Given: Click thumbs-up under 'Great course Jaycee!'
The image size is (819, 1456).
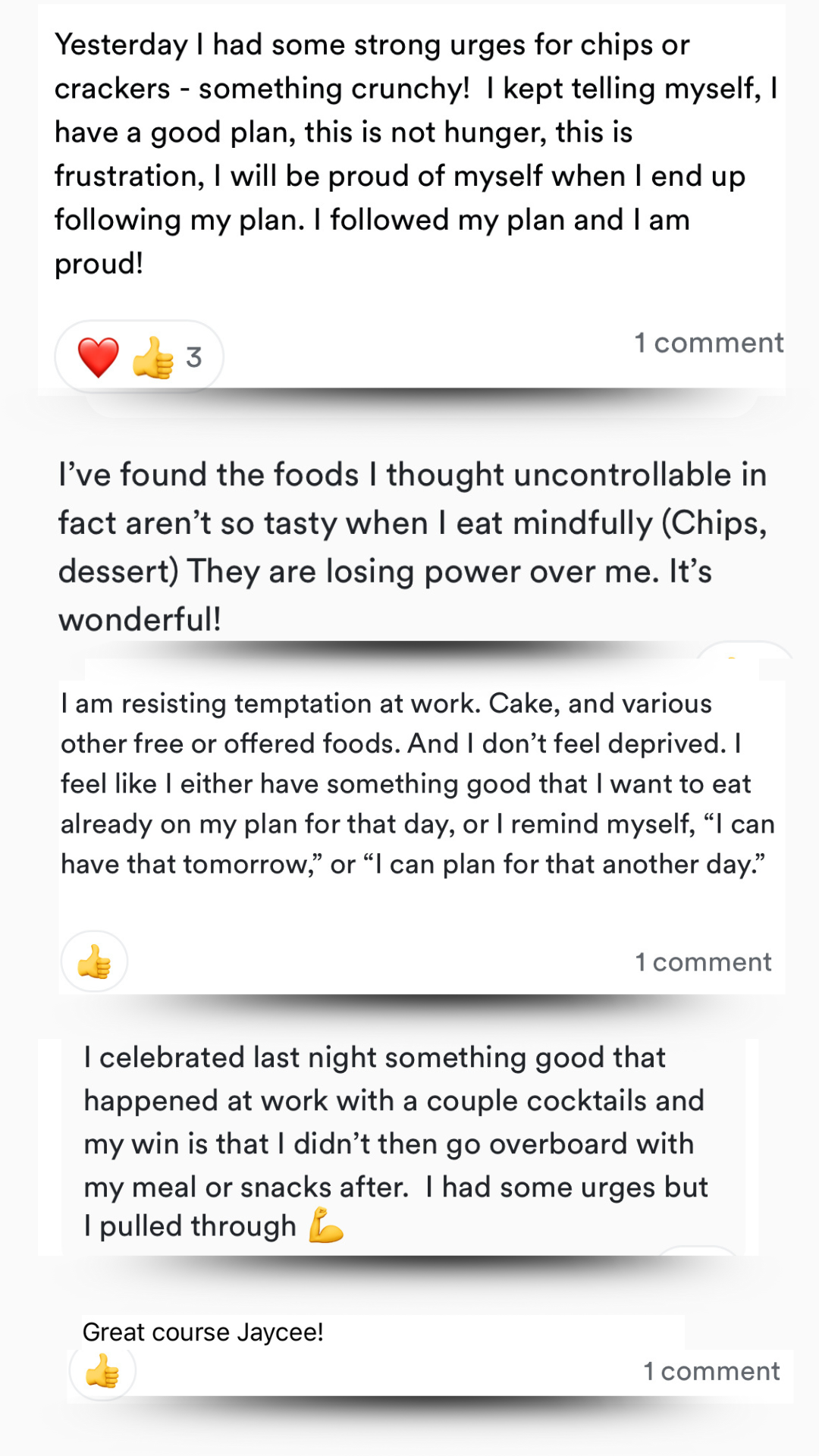Looking at the screenshot, I should click(102, 1371).
